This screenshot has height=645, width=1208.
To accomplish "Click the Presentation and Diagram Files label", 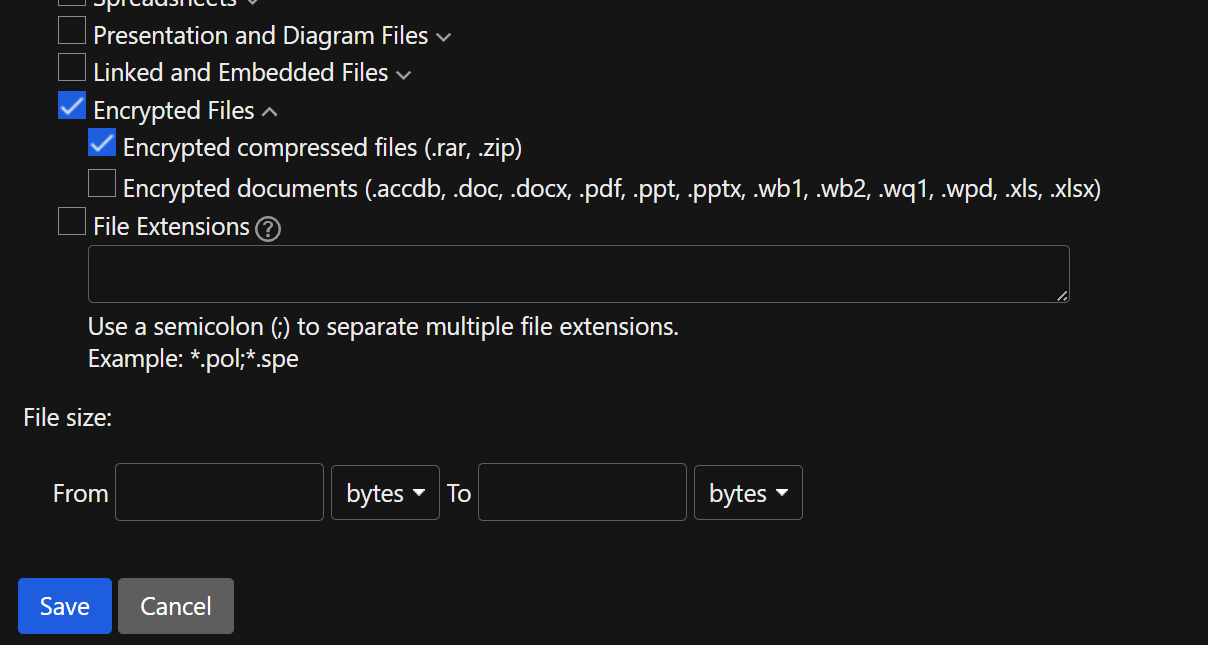I will click(261, 36).
